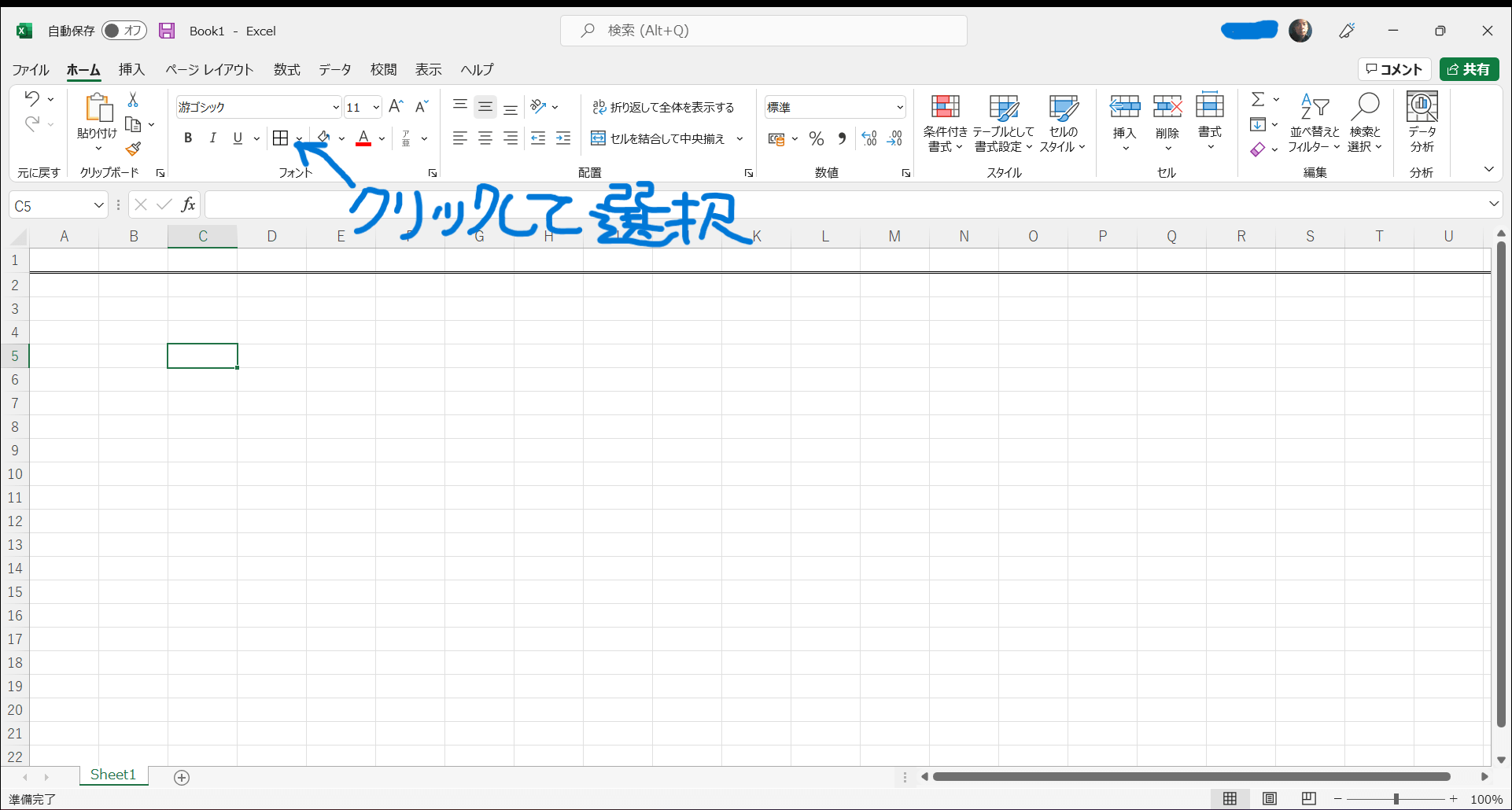
Task: Click the 共有 share button
Action: pos(1469,69)
